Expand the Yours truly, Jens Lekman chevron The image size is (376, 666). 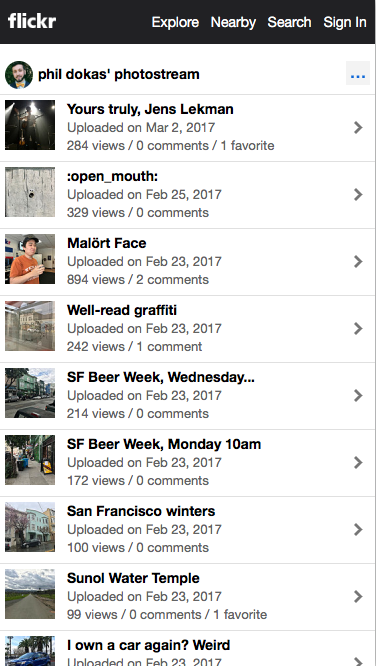coord(358,127)
